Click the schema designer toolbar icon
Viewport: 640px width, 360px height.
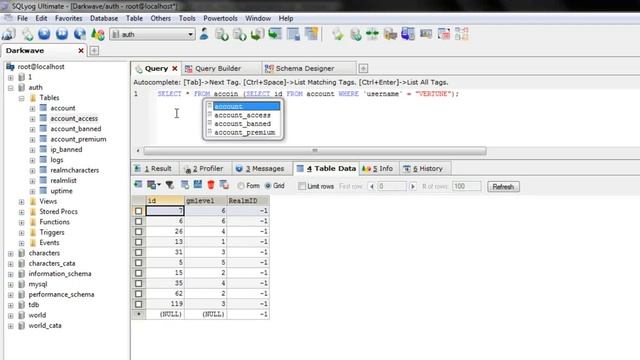coord(462,34)
